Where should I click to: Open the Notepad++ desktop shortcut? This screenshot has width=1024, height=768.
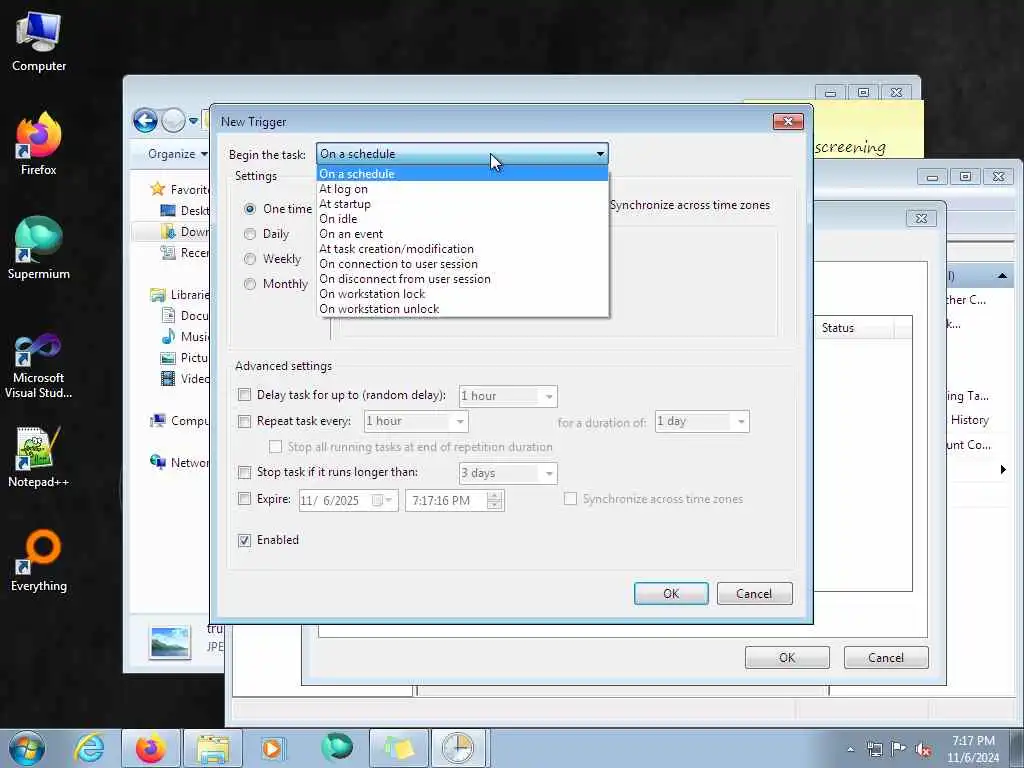pyautogui.click(x=39, y=457)
